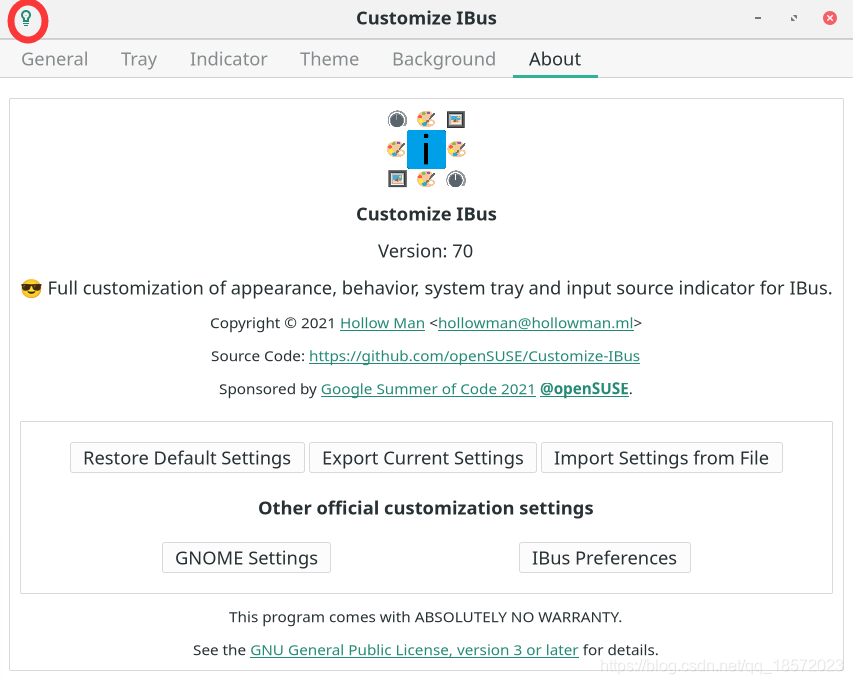Click the Customize IBus logo image
This screenshot has height=684, width=853.
(x=426, y=149)
